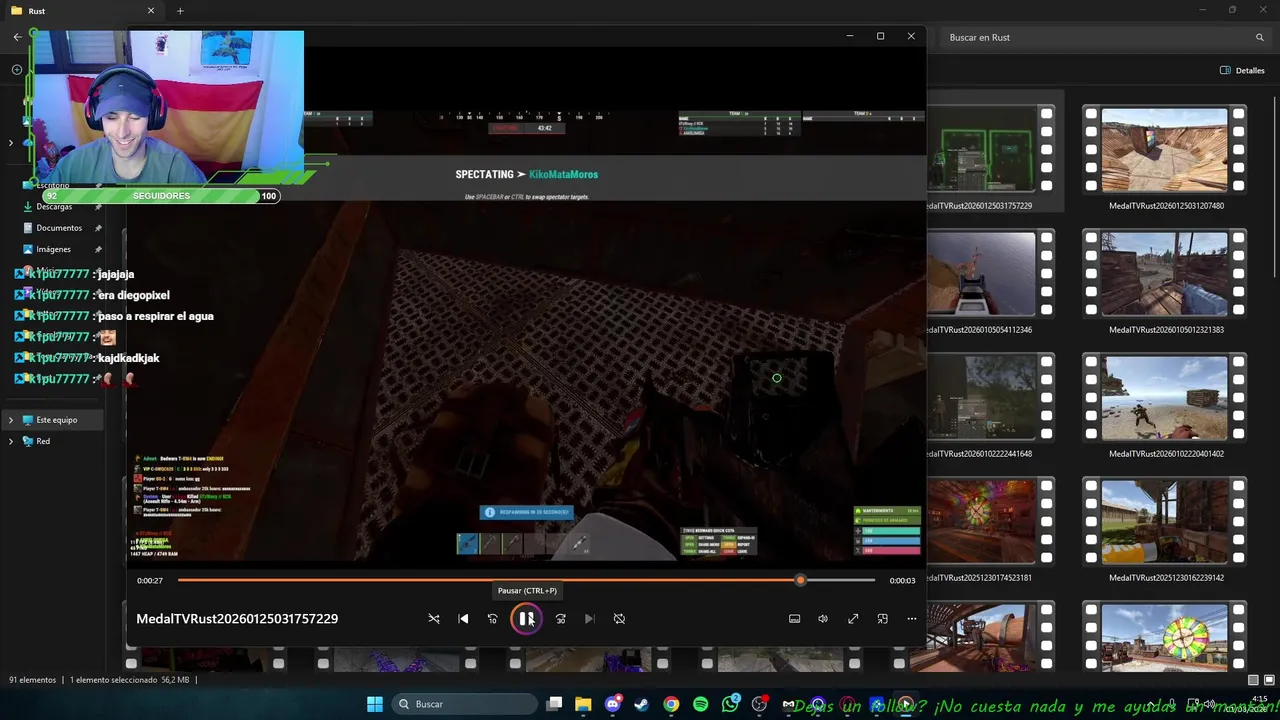Click the video progress slider handle
The height and width of the screenshot is (720, 1280).
[x=800, y=580]
